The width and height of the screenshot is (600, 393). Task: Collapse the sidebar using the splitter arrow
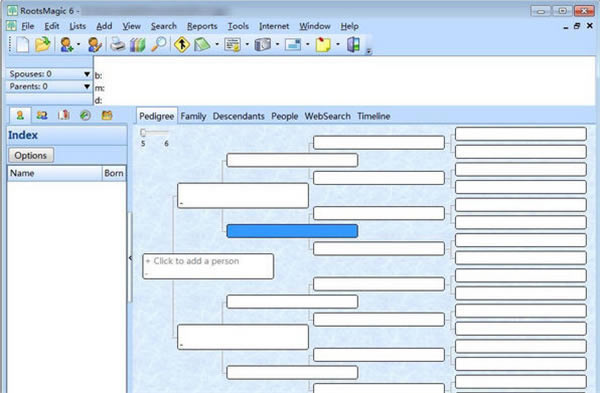[x=130, y=258]
